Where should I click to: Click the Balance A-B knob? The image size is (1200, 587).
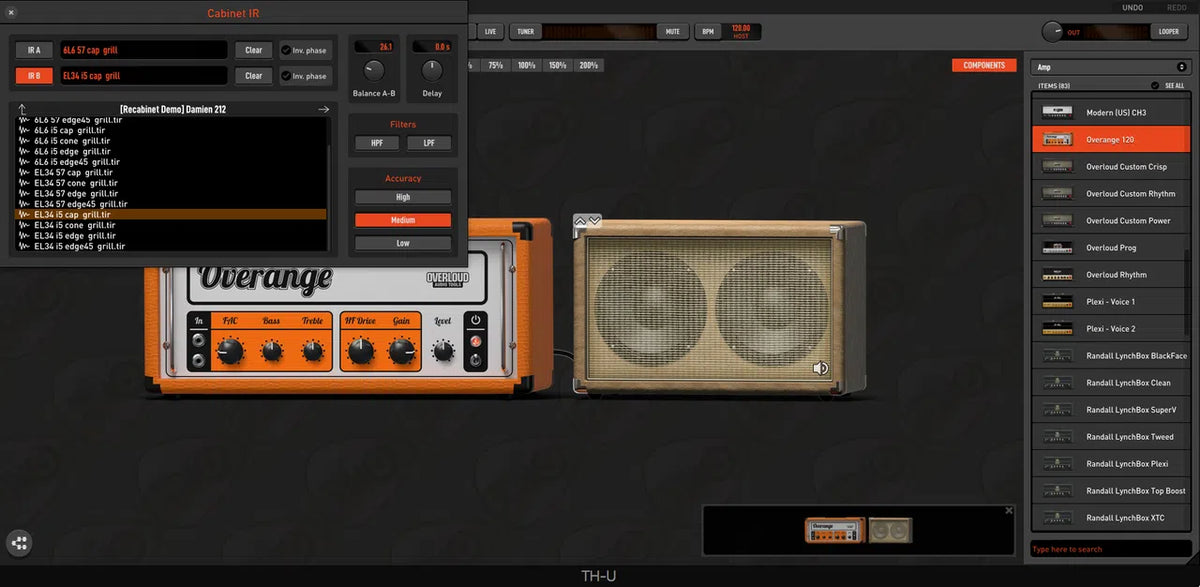pos(372,71)
